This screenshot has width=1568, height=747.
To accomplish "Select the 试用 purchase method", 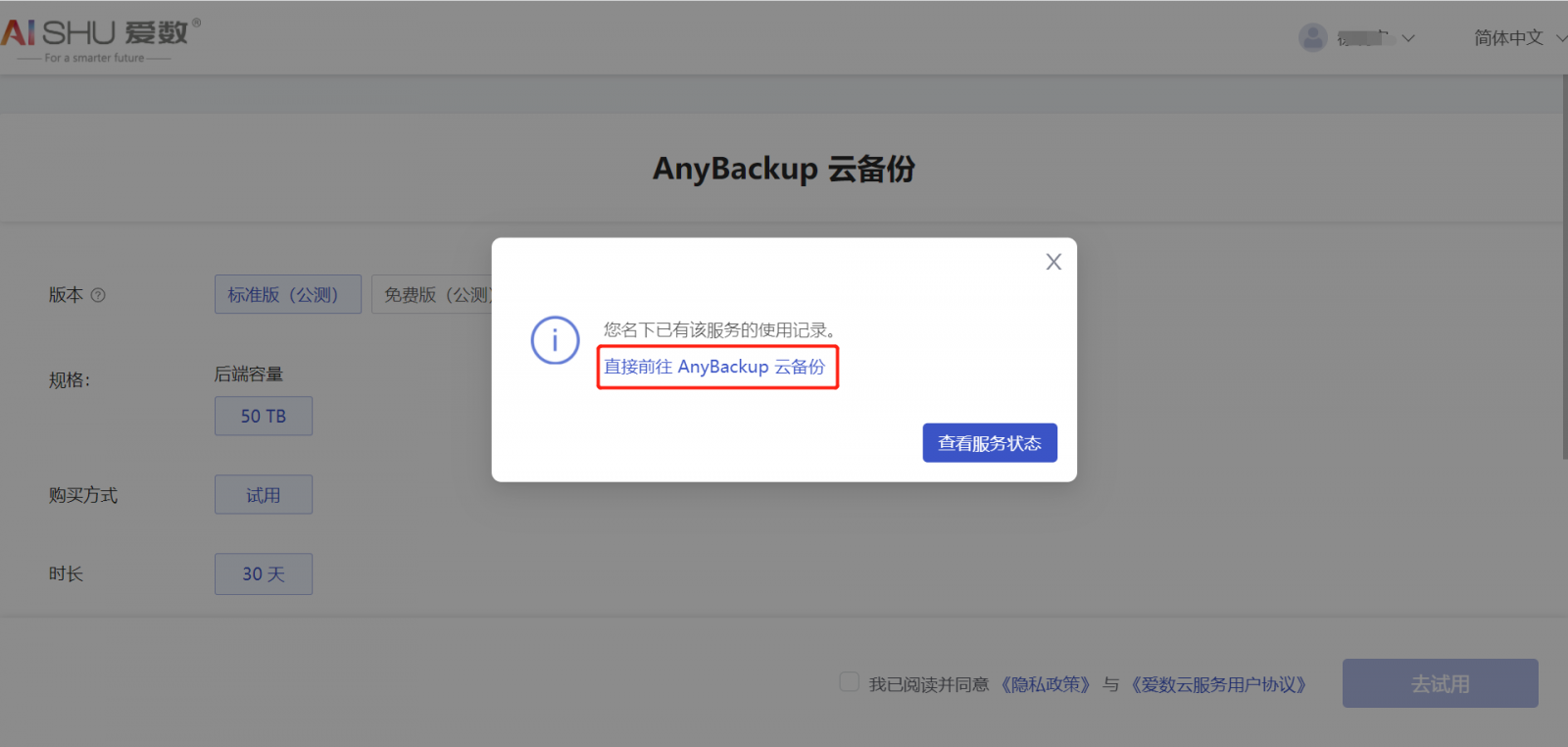I will pos(264,495).
